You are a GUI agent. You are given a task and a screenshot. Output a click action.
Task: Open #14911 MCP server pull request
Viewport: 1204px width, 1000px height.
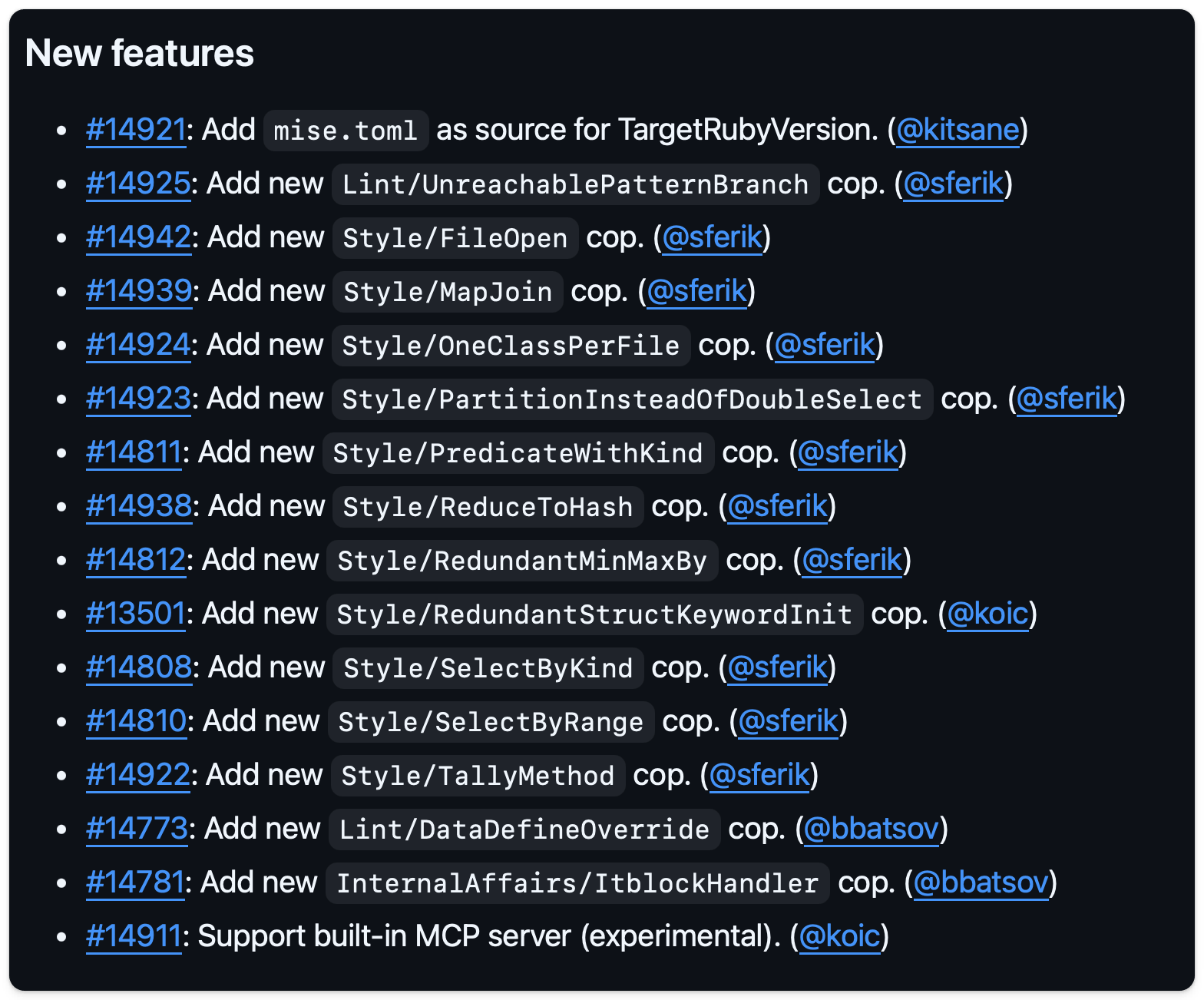134,936
